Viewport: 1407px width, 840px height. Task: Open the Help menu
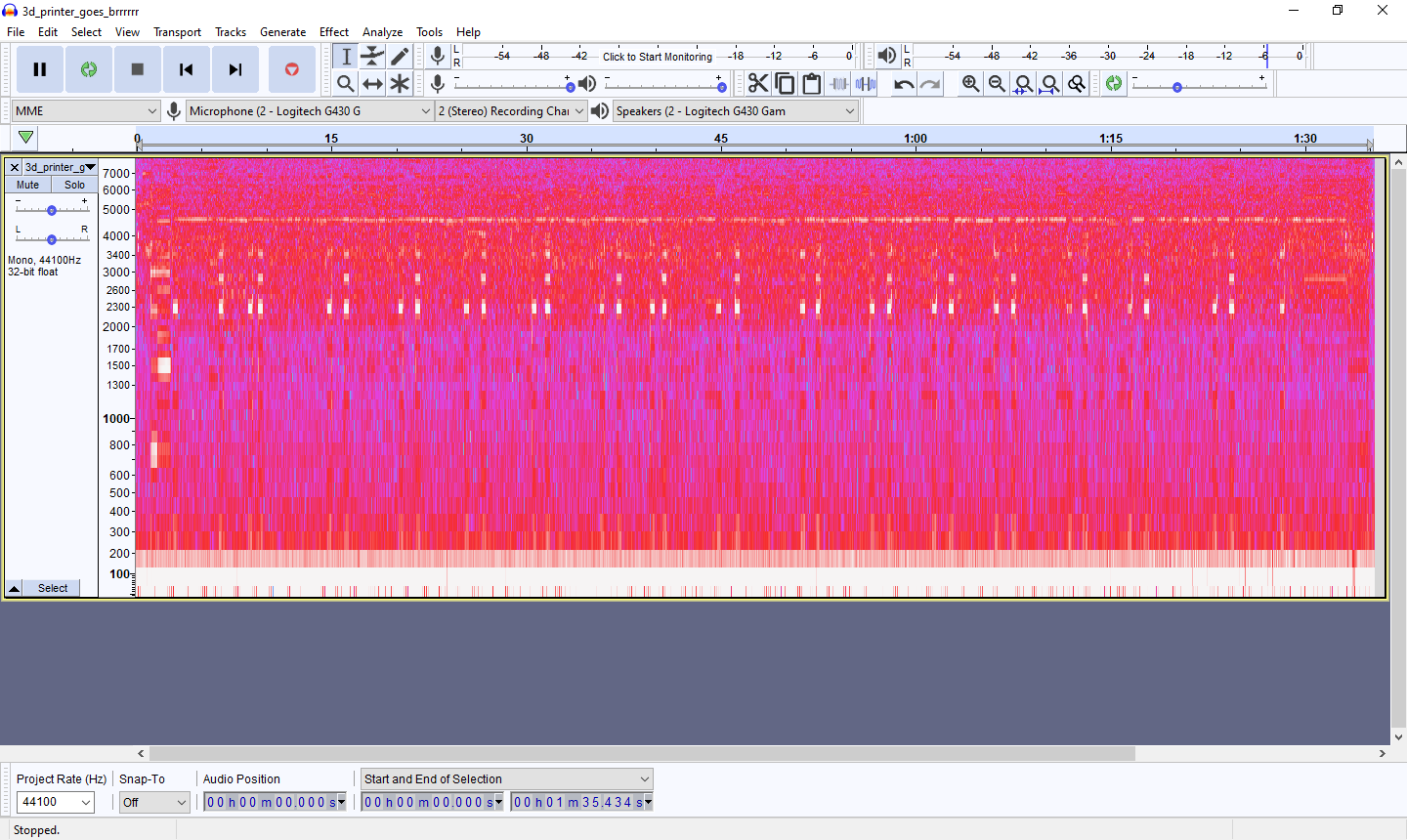[468, 32]
